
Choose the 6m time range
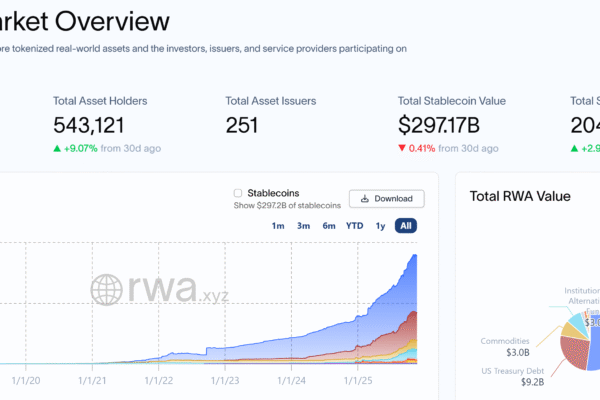coord(328,226)
